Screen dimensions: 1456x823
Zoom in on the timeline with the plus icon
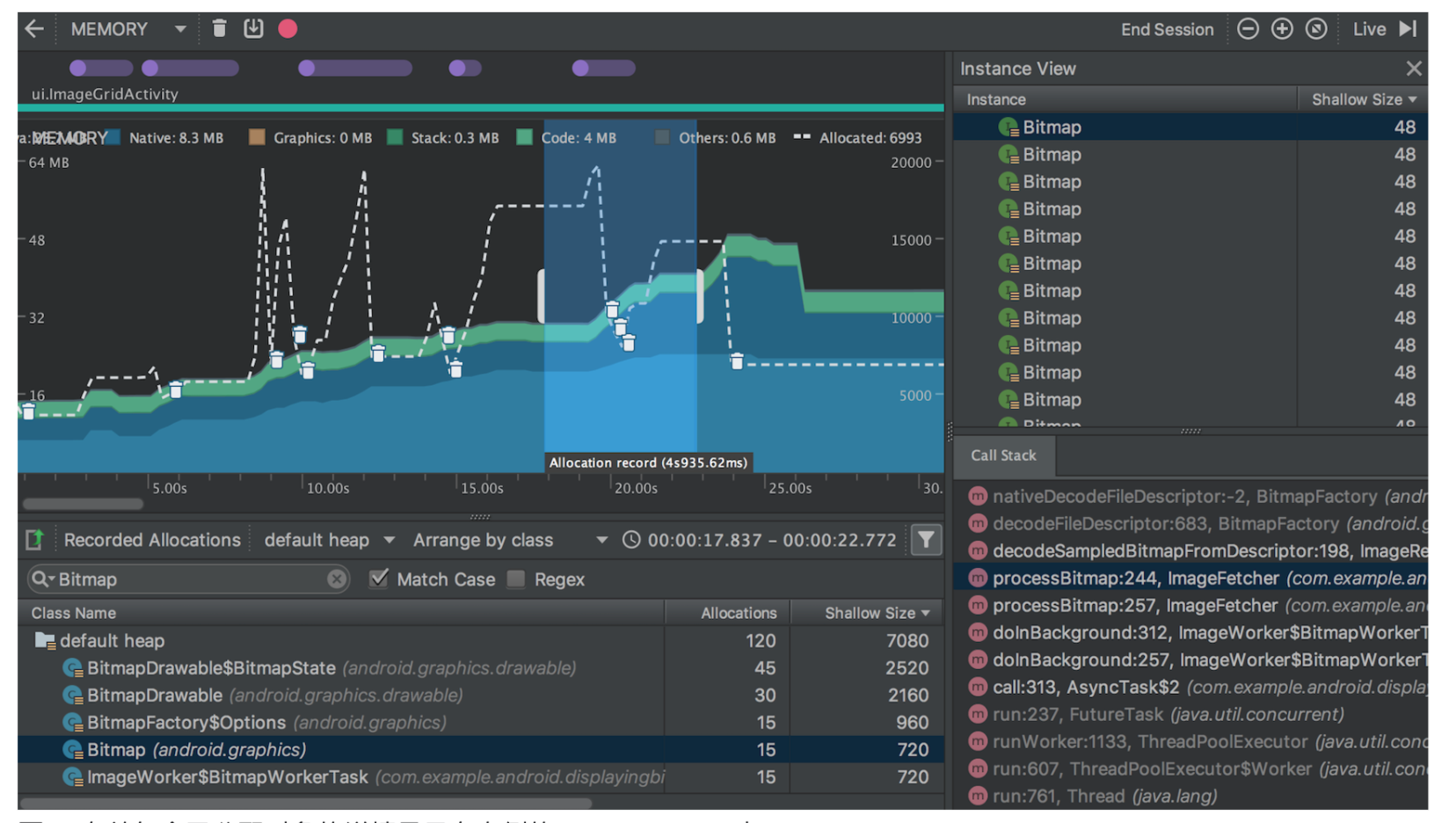(x=1282, y=28)
